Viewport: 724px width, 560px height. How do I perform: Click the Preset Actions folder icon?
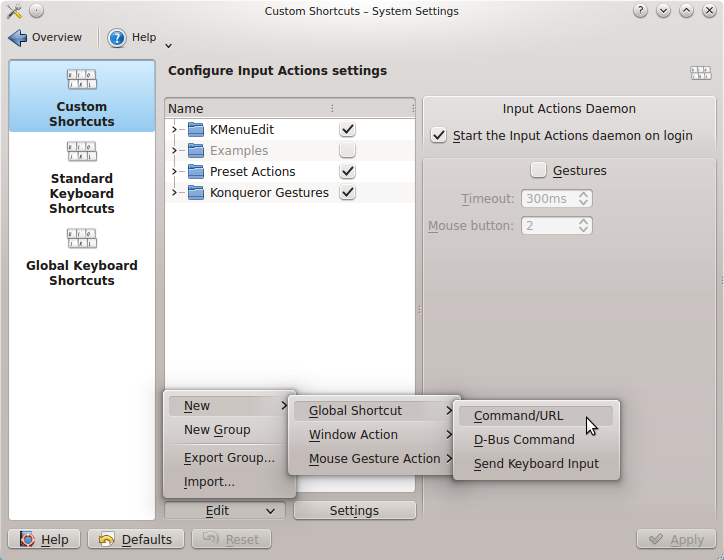[x=195, y=172]
